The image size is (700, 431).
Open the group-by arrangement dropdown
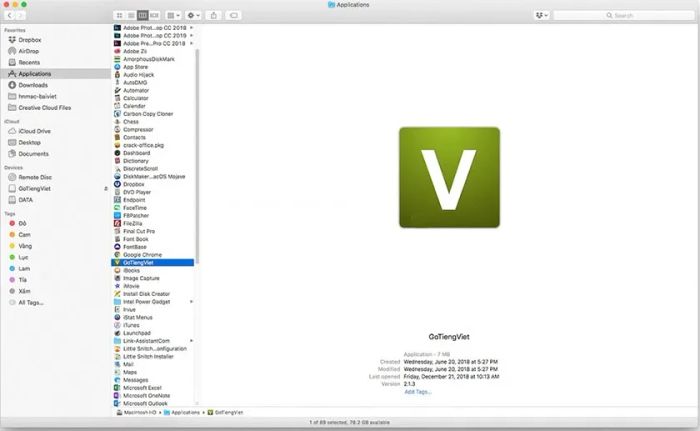point(173,15)
